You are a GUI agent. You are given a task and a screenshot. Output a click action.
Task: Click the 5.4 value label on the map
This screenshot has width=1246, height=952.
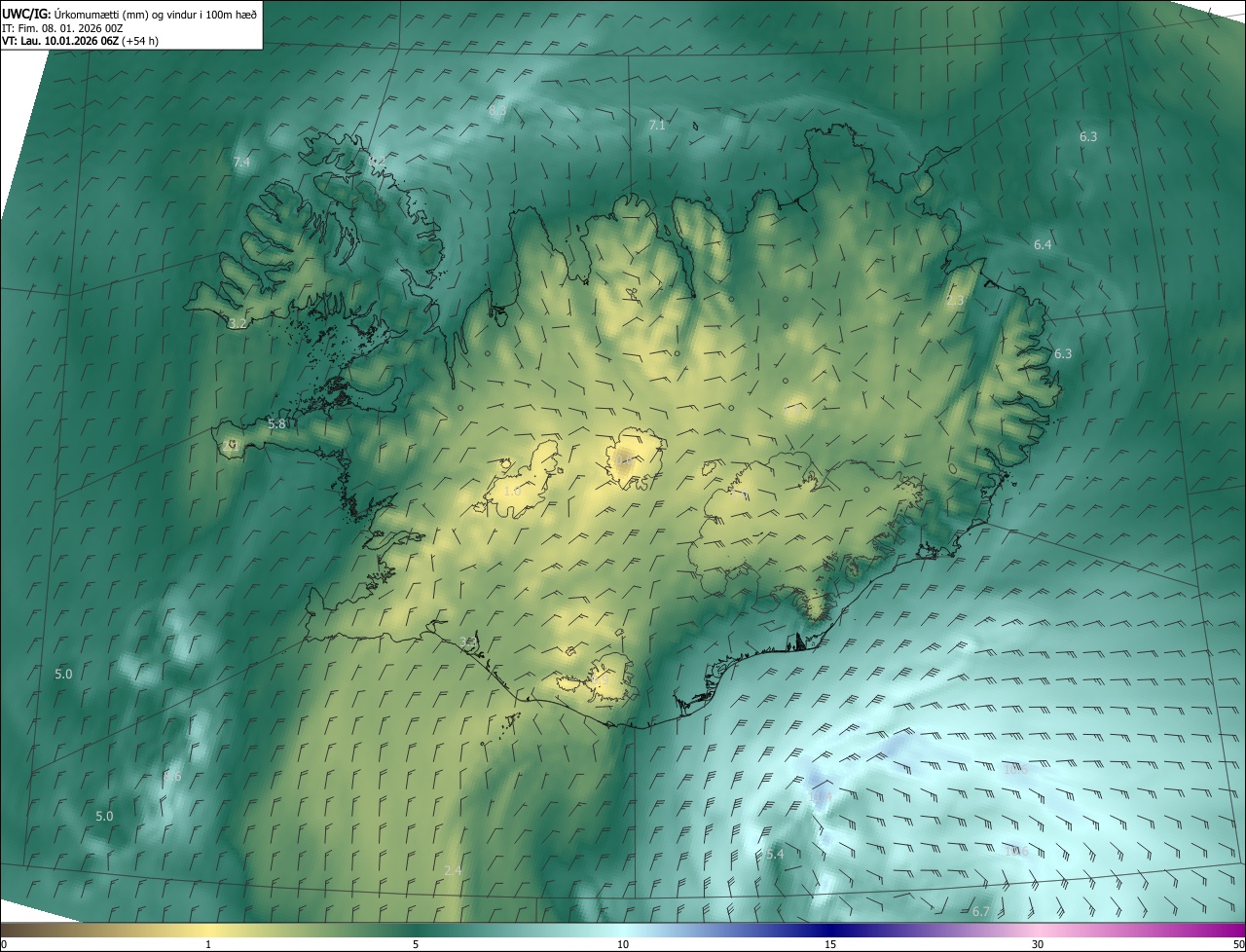pyautogui.click(x=775, y=855)
